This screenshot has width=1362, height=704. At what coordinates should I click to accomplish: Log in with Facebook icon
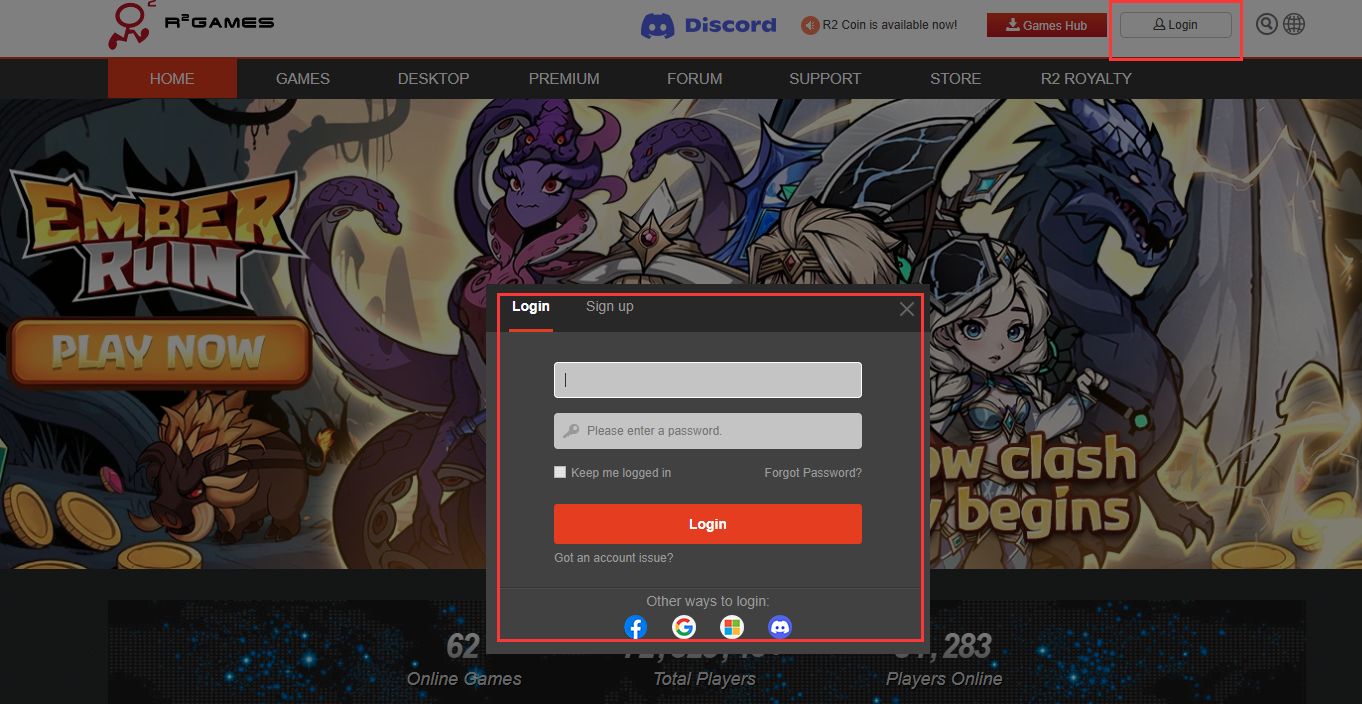coord(635,627)
